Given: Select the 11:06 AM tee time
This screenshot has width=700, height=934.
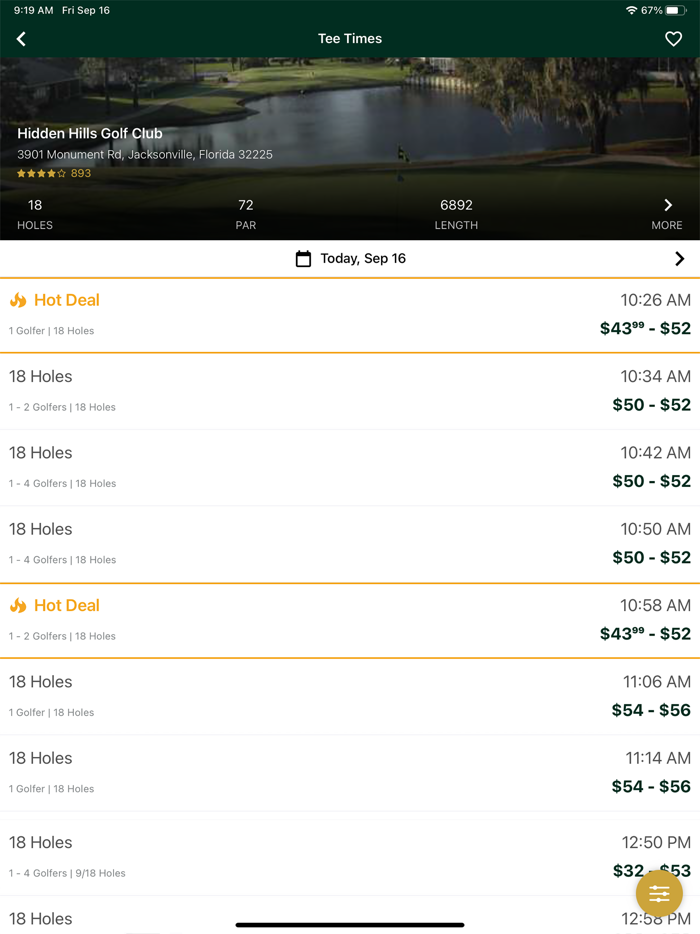Looking at the screenshot, I should coord(350,696).
